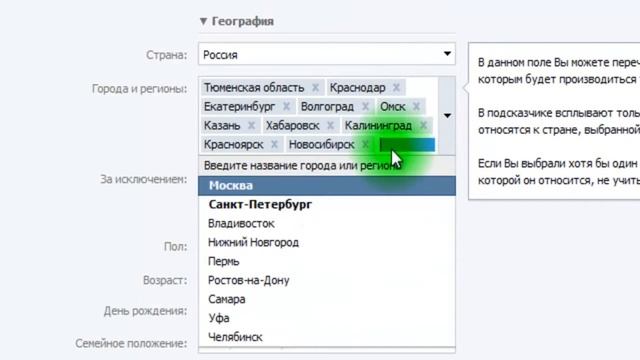Click the Тюменская область tag label
Viewport: 640px width, 360px height.
coord(254,88)
